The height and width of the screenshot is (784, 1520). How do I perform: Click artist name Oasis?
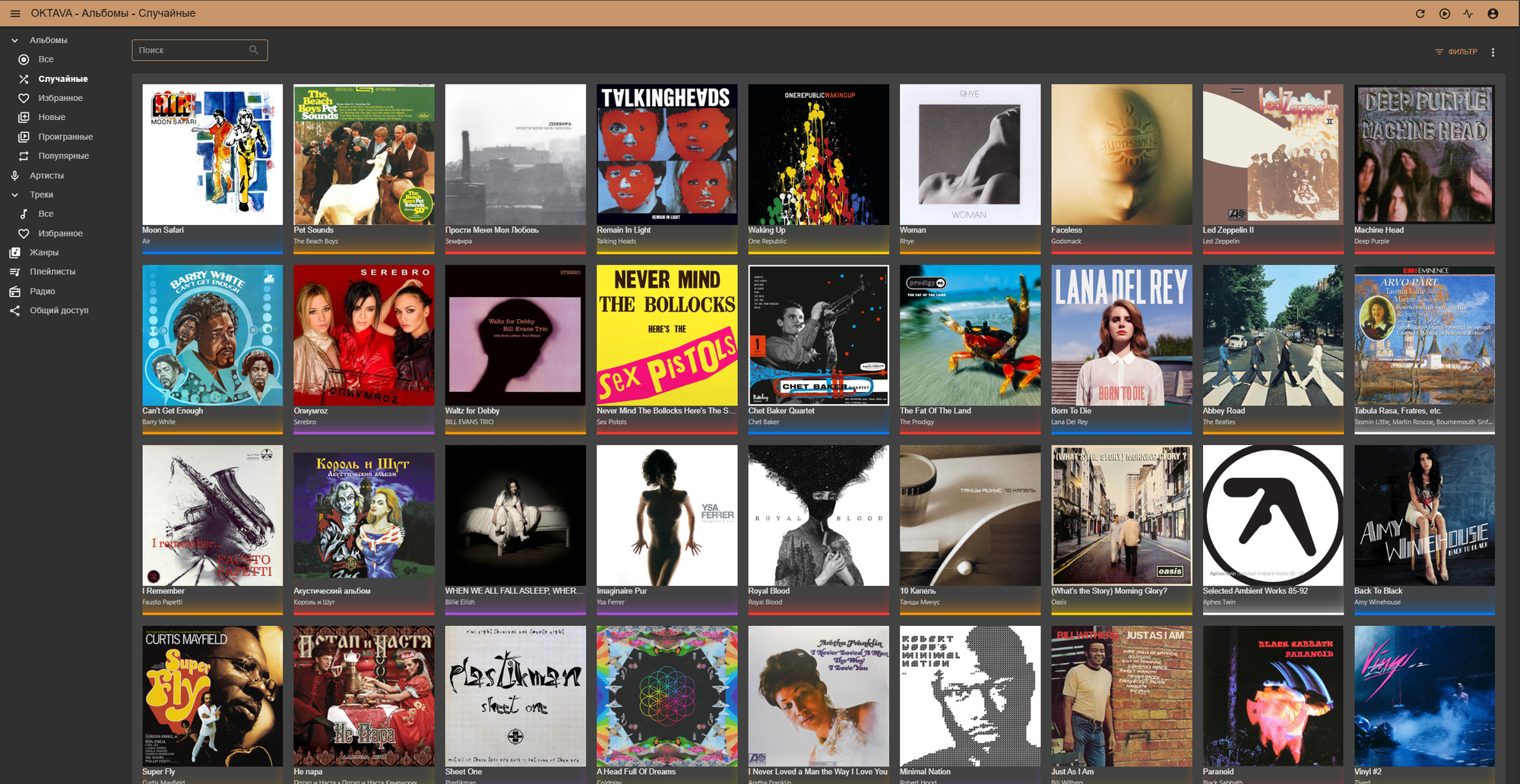pos(1059,602)
